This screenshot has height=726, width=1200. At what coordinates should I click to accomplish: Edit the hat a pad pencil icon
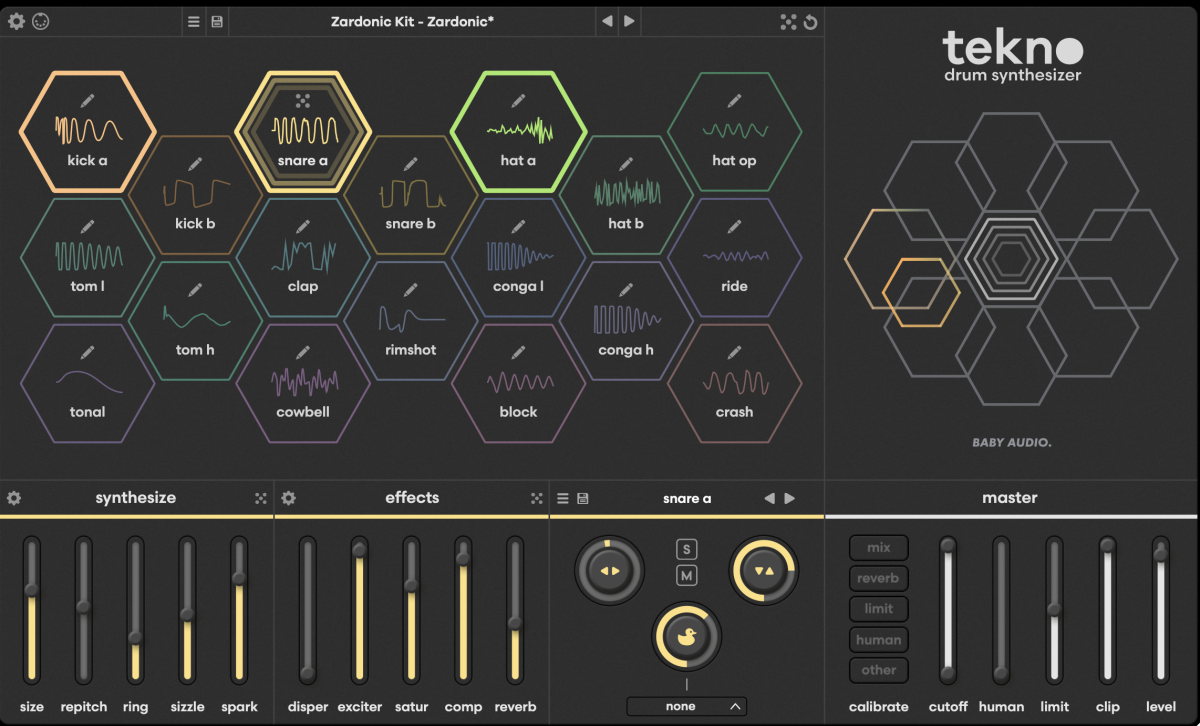tap(518, 100)
